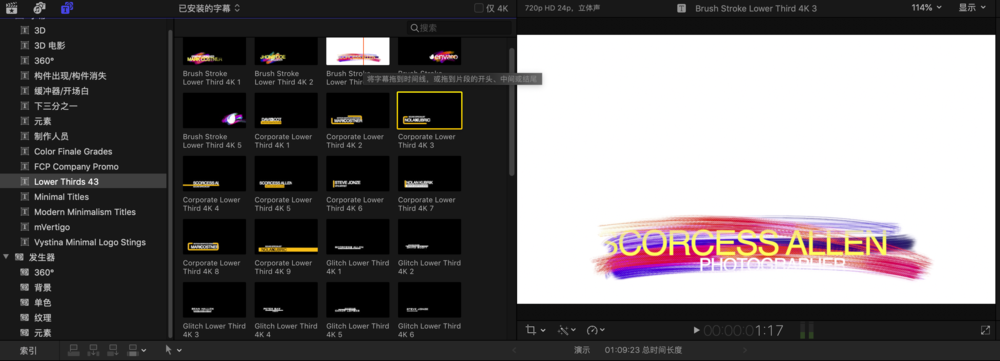This screenshot has width=1000, height=361.
Task: Select the Corporate Lower Third 4K 6 thumbnail
Action: [358, 173]
